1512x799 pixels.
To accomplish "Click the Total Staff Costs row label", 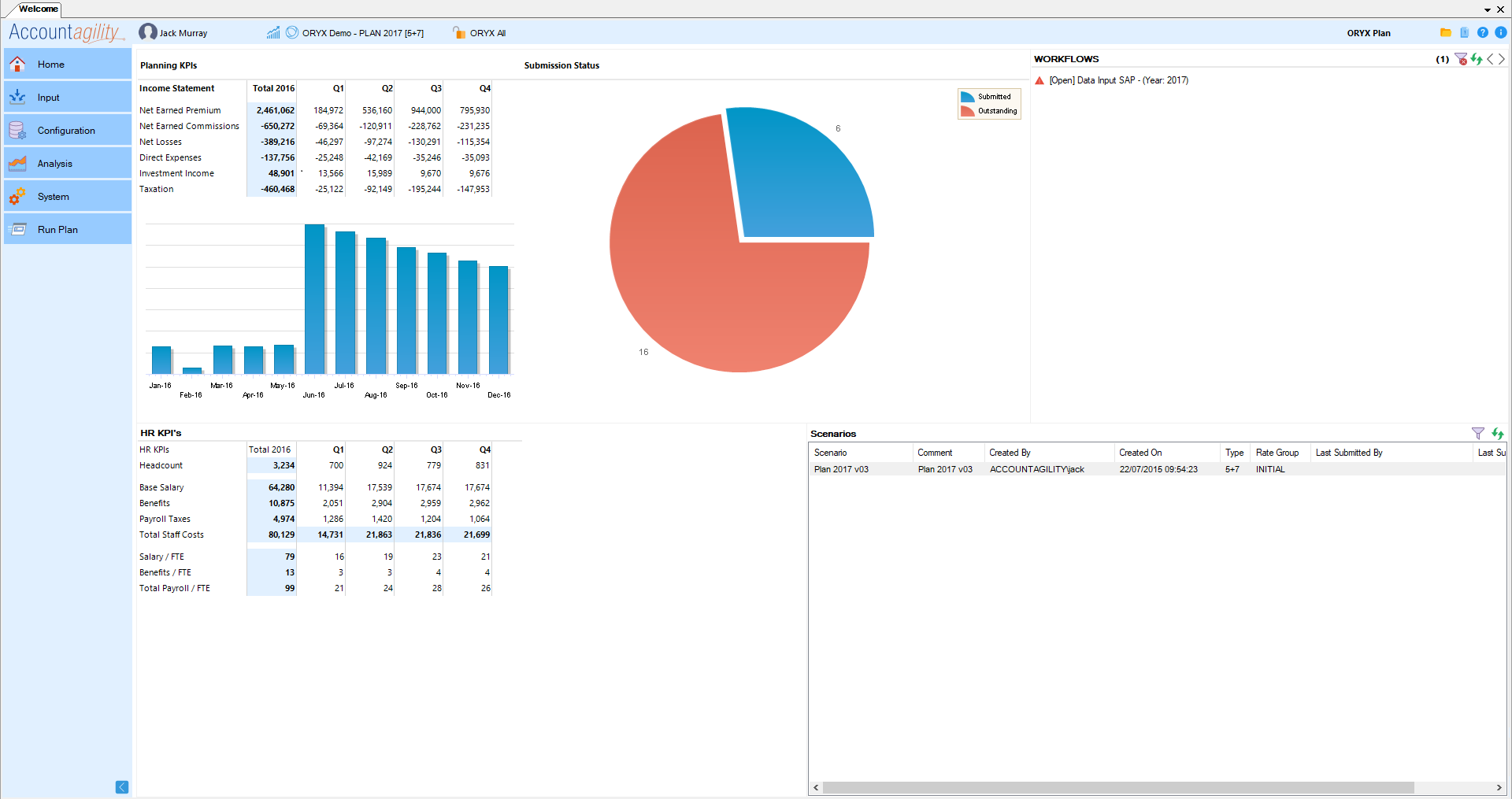I will [172, 535].
